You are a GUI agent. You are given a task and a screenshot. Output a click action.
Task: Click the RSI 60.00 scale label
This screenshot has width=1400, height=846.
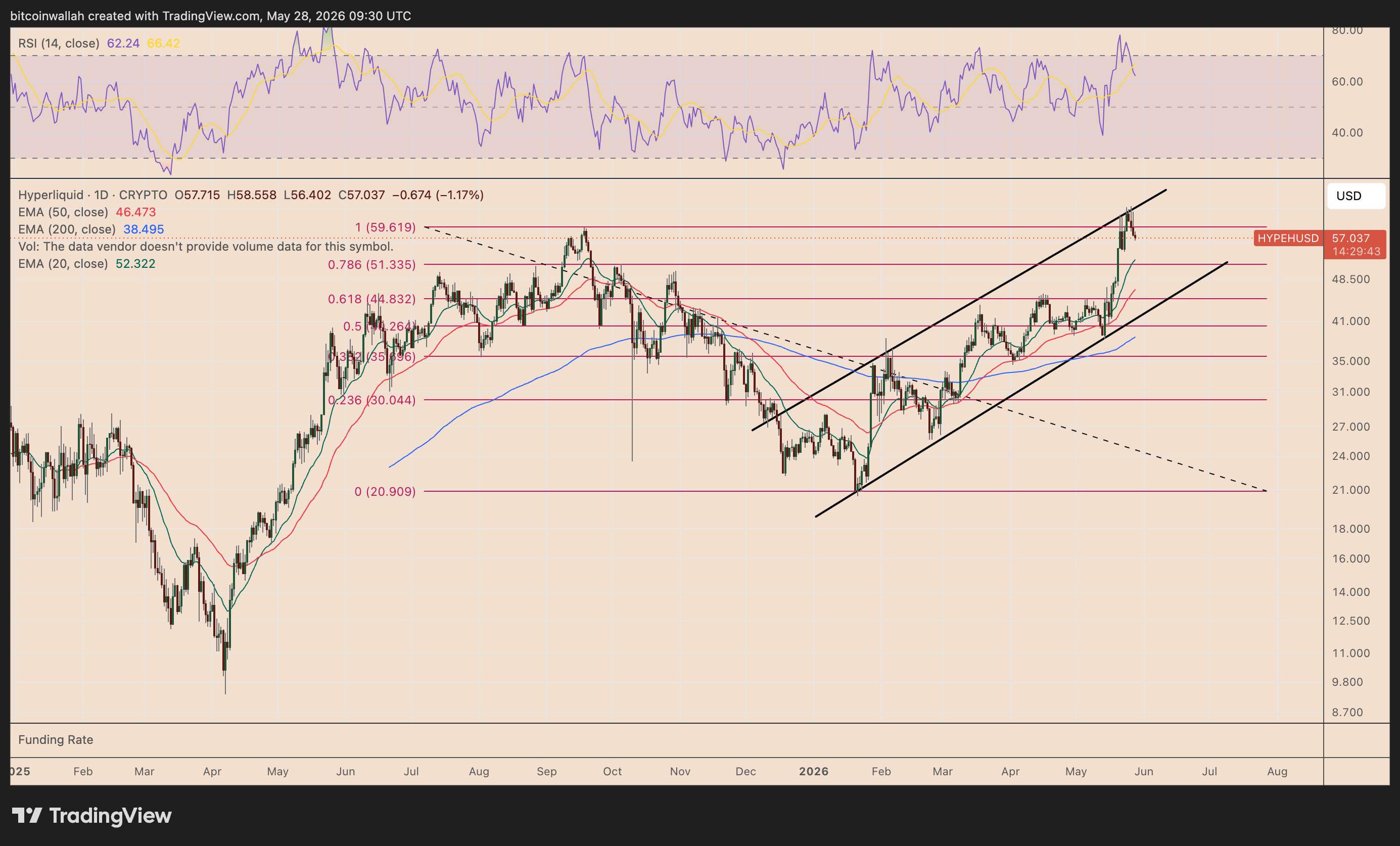click(1347, 82)
